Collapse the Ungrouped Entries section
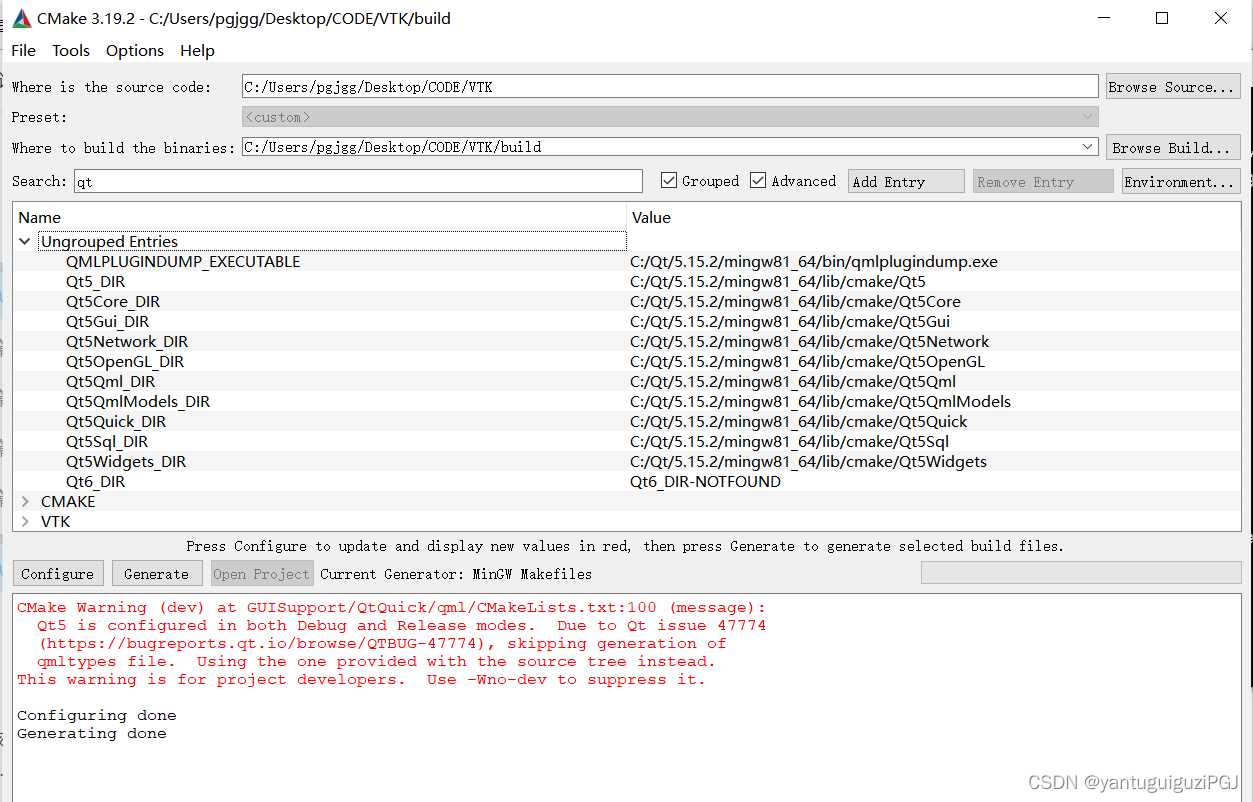This screenshot has height=802, width=1253. (23, 241)
